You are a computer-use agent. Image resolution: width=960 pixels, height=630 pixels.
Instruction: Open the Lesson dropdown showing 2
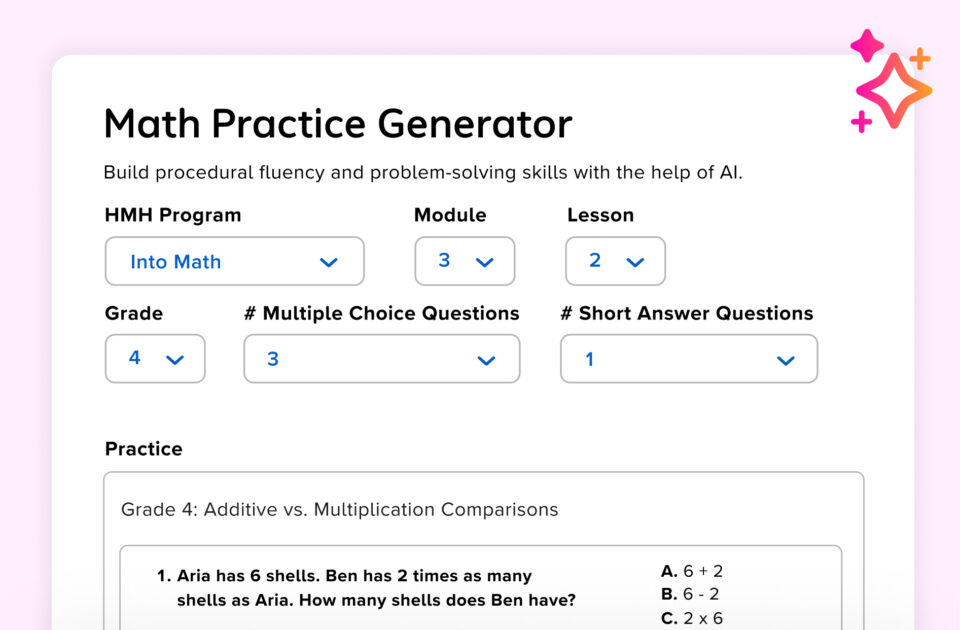[615, 260]
